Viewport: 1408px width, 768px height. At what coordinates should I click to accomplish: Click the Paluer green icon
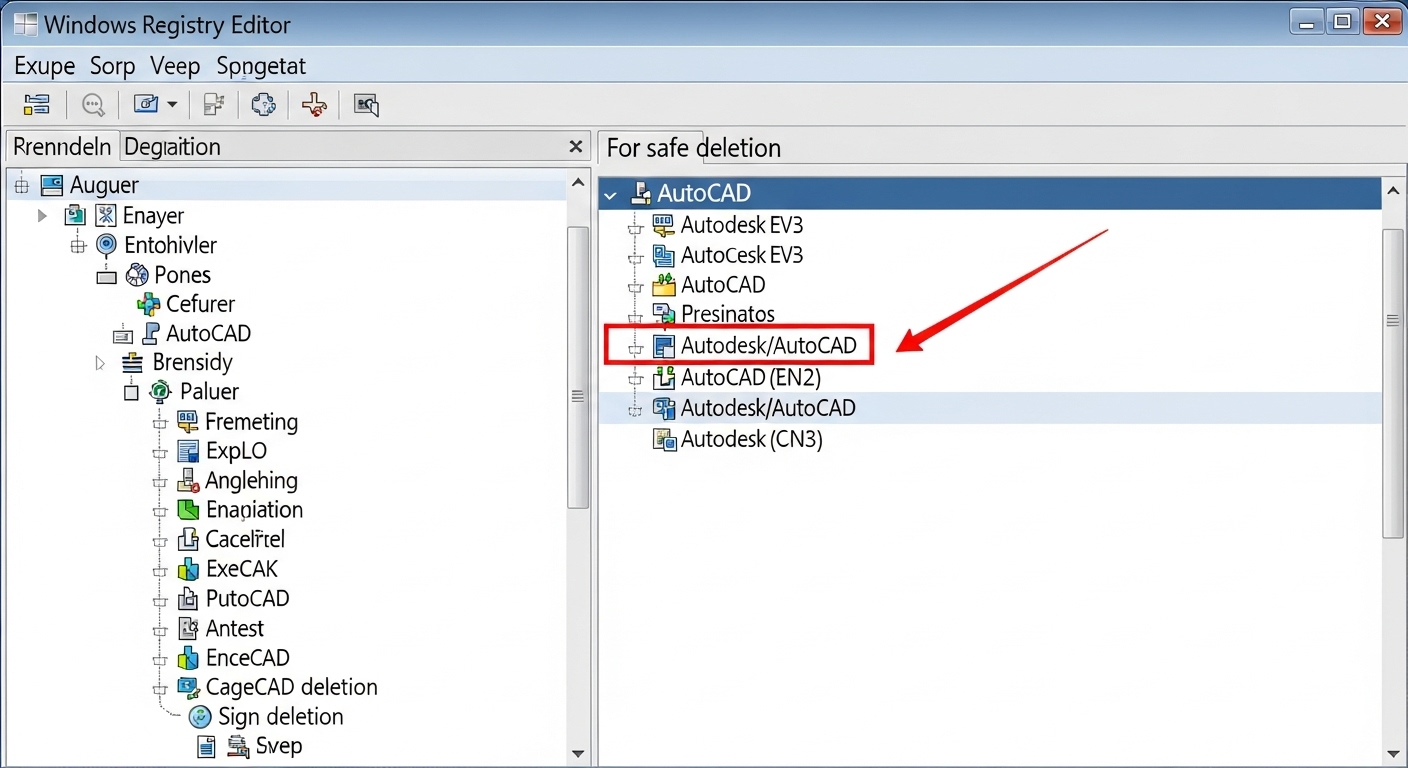coord(160,392)
